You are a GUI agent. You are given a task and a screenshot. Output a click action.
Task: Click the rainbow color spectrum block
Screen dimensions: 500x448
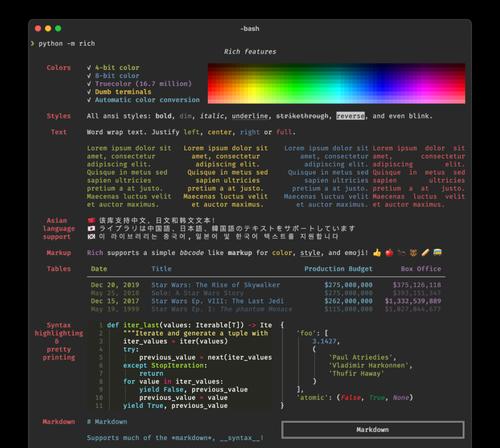[337, 83]
